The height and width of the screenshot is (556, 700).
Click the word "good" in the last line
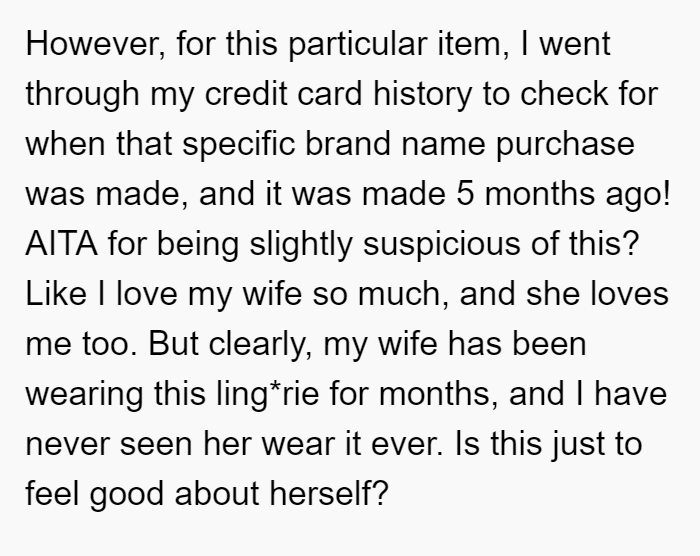(x=126, y=495)
